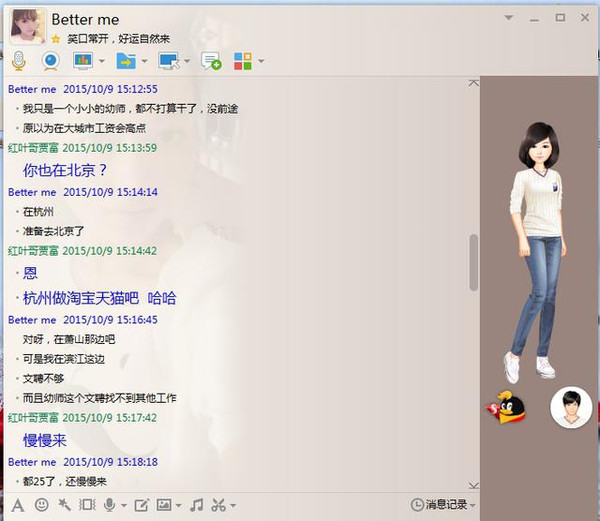Click the contact name 'Better me' in header
The width and height of the screenshot is (600, 521).
coord(86,19)
